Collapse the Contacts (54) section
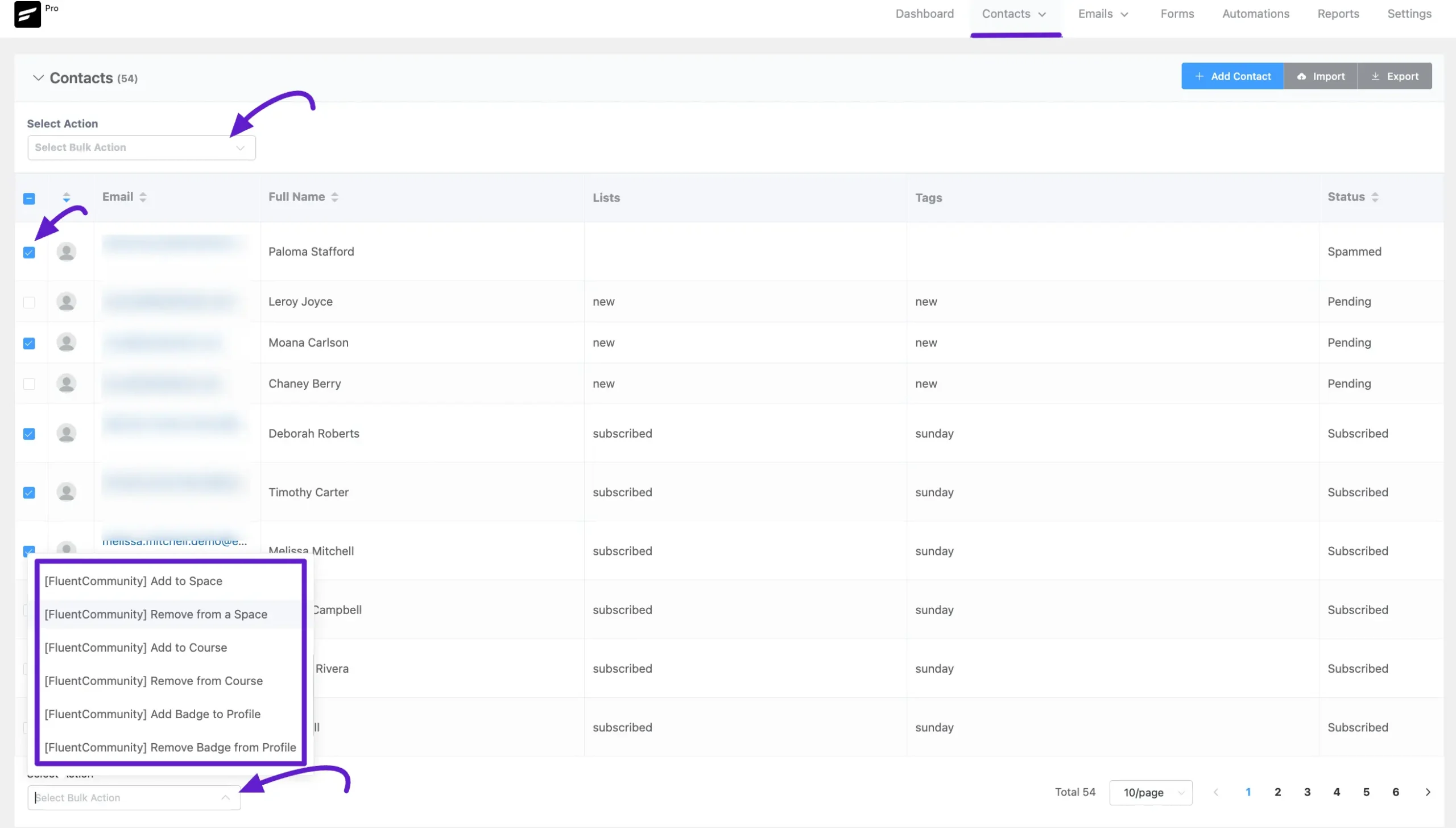The height and width of the screenshot is (828, 1456). click(38, 78)
